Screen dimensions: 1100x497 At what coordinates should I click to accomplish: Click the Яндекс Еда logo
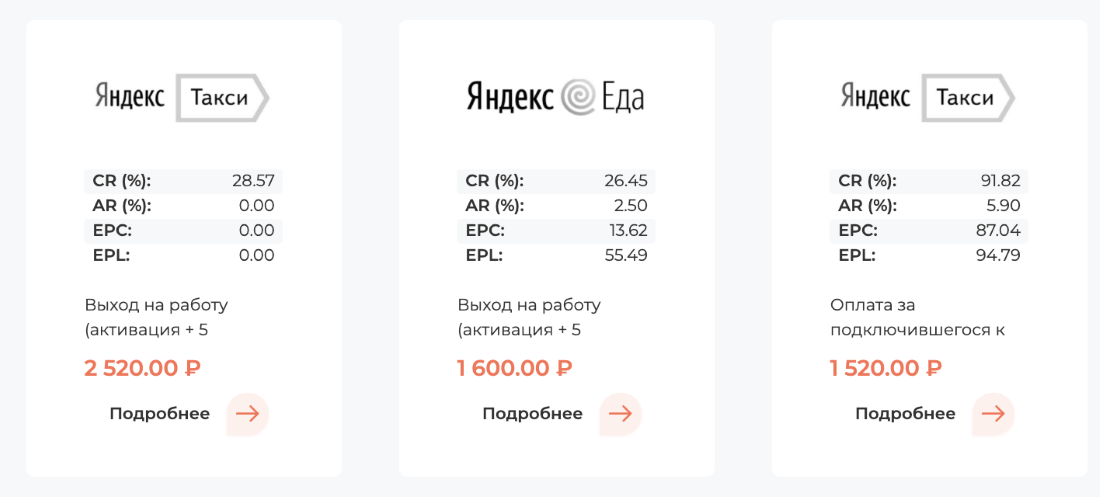(555, 97)
